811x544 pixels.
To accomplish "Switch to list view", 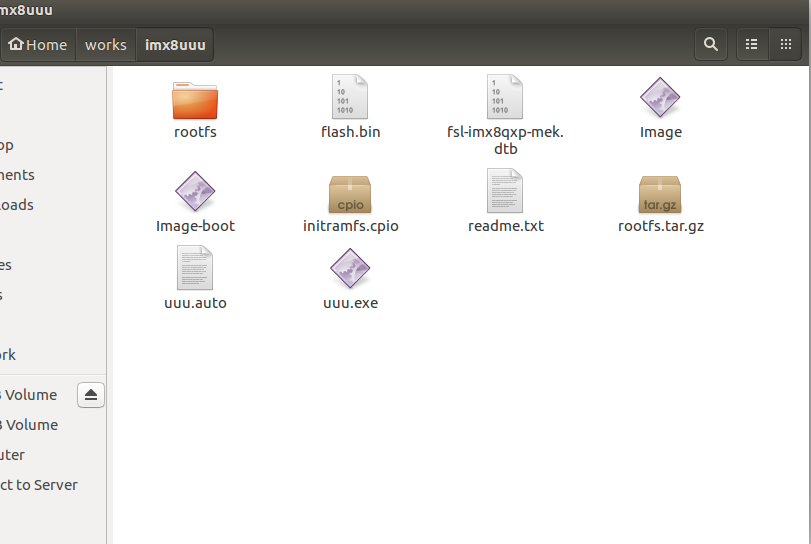I will 752,44.
